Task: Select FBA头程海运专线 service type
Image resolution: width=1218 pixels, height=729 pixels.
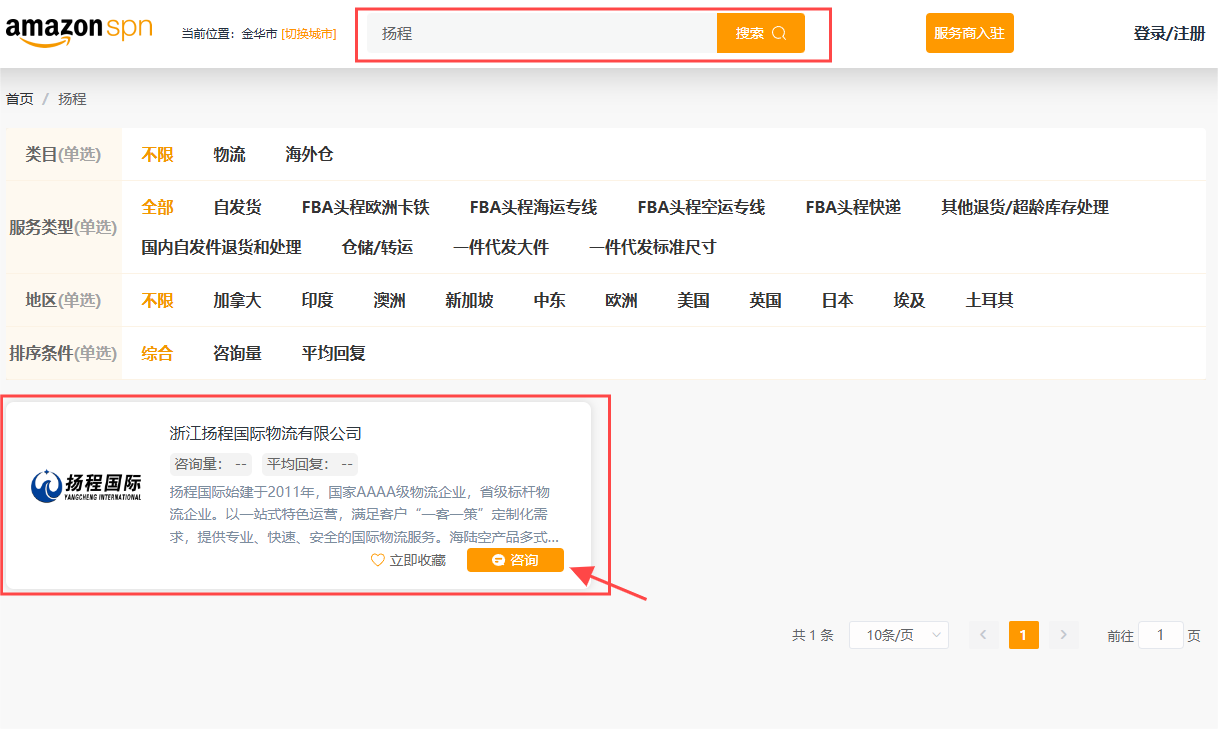Action: 533,207
